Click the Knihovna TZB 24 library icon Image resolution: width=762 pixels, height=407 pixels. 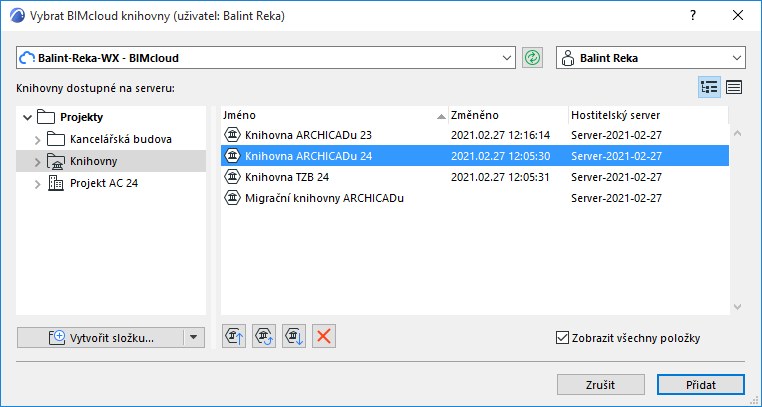(233, 177)
